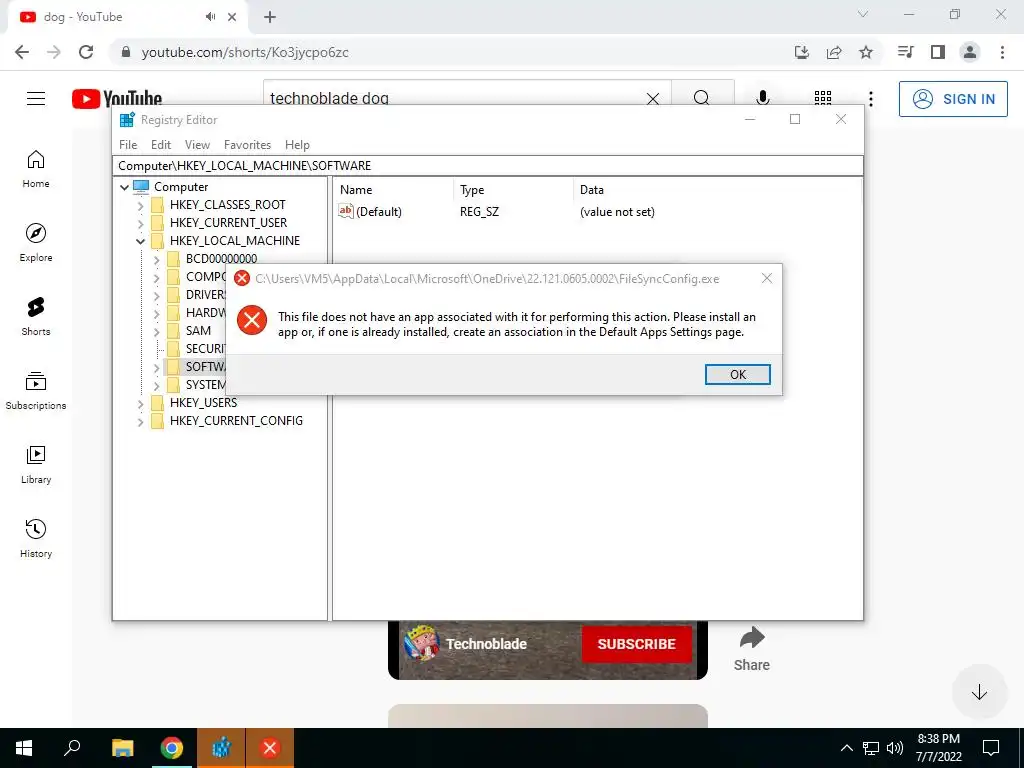Open Chrome three-dot menu
Image resolution: width=1024 pixels, height=768 pixels.
pos(1002,52)
